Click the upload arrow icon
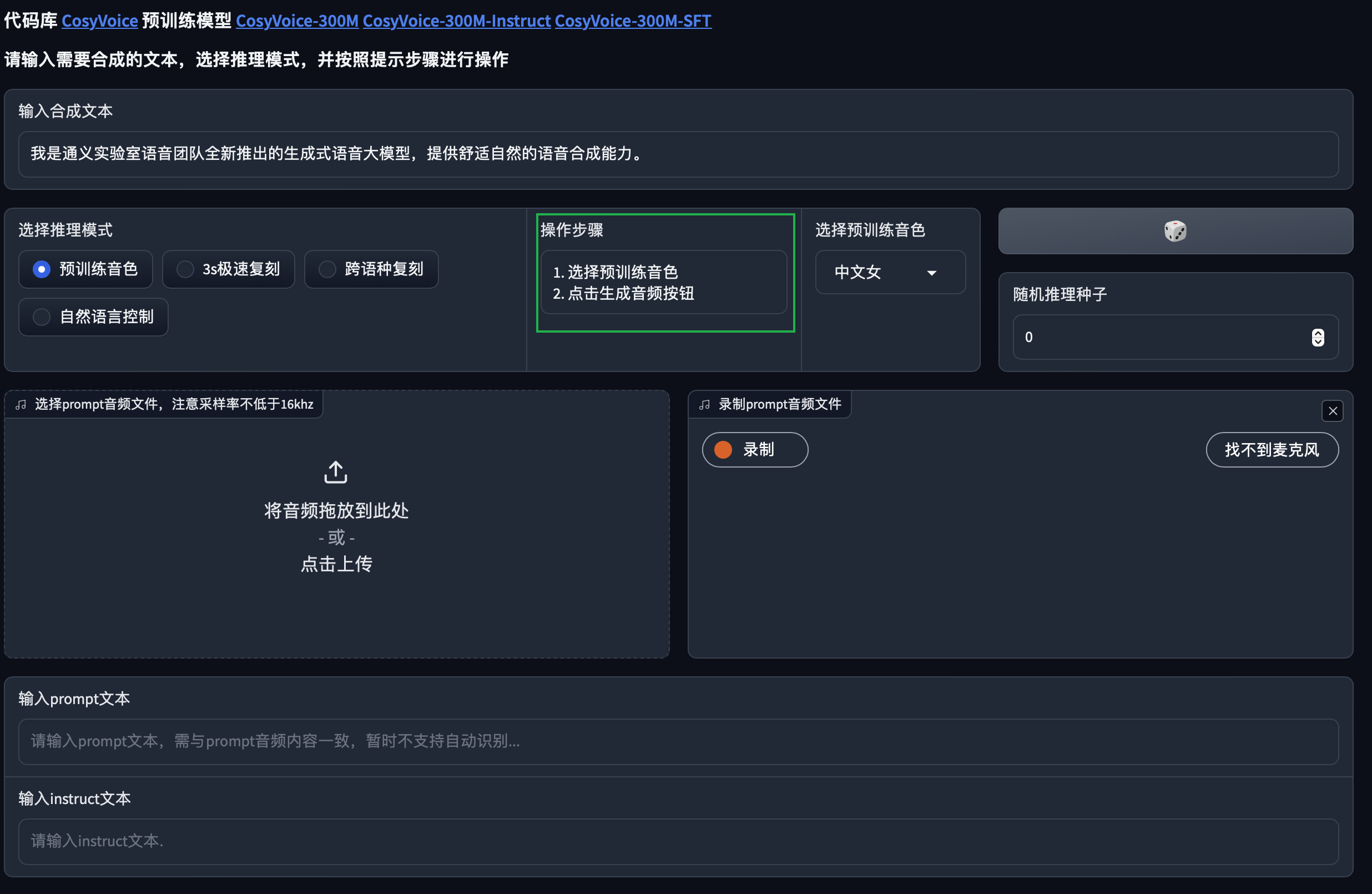Viewport: 1372px width, 894px height. coord(335,472)
